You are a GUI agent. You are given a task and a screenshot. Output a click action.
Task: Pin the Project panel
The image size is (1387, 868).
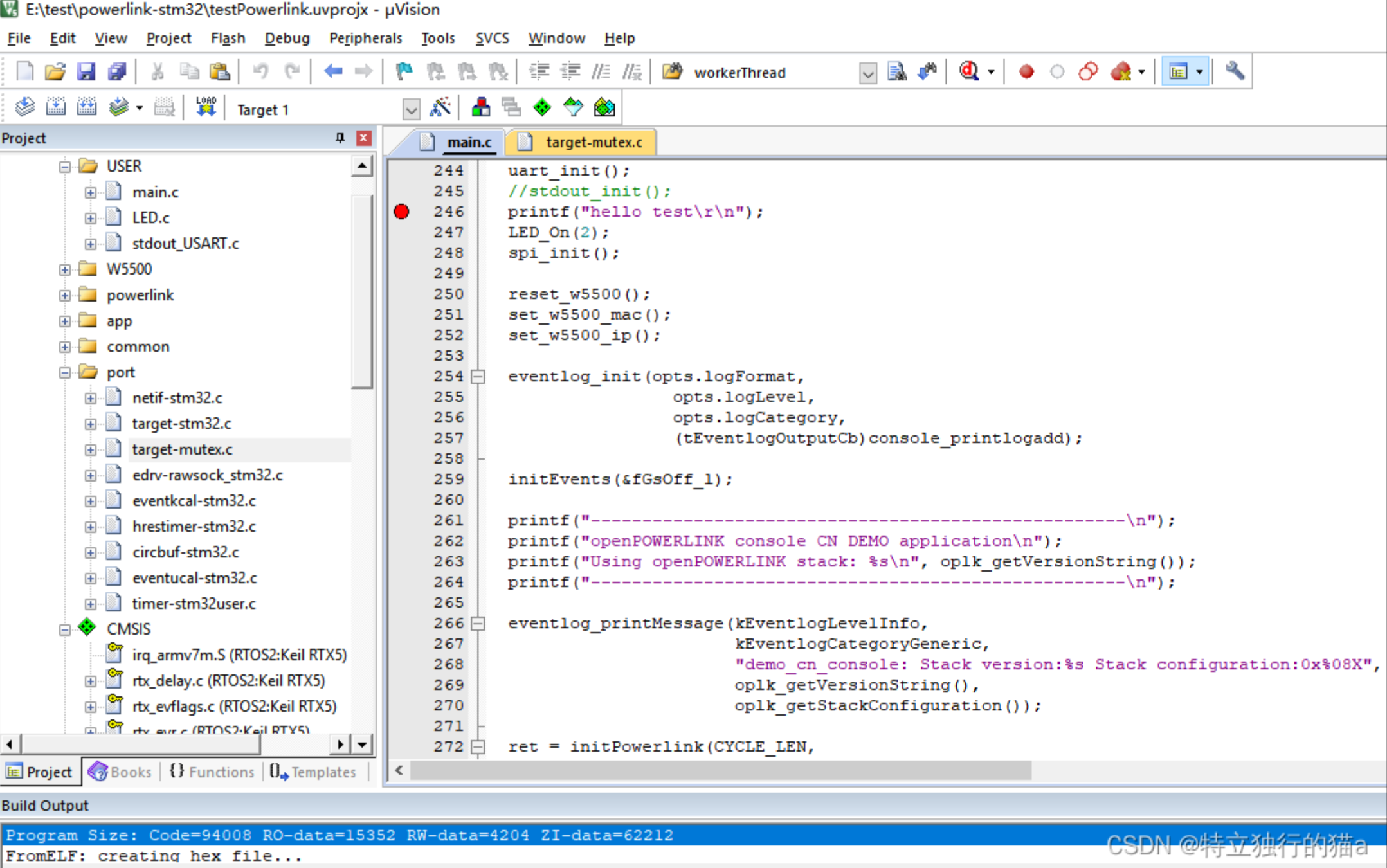pyautogui.click(x=340, y=138)
